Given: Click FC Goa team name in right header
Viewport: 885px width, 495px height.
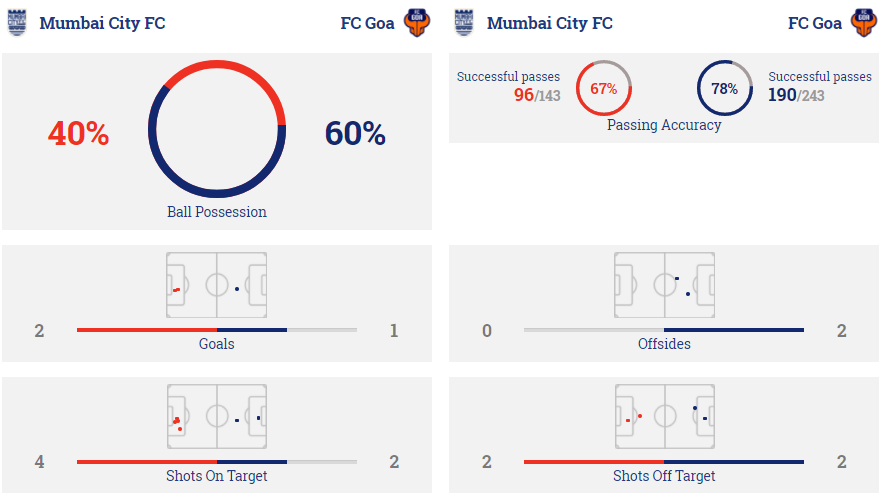Looking at the screenshot, I should 814,23.
